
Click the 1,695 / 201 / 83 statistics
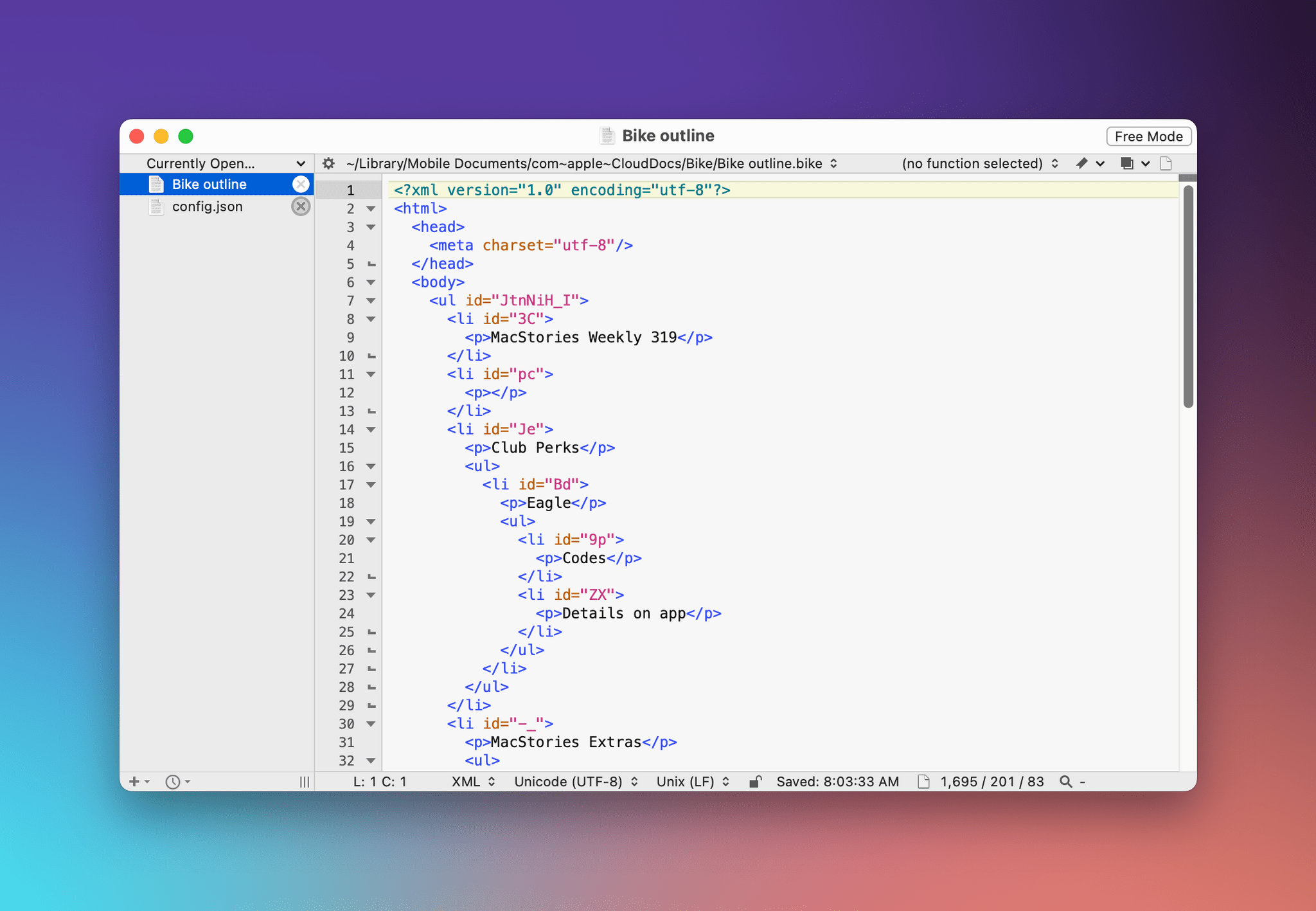tap(991, 782)
